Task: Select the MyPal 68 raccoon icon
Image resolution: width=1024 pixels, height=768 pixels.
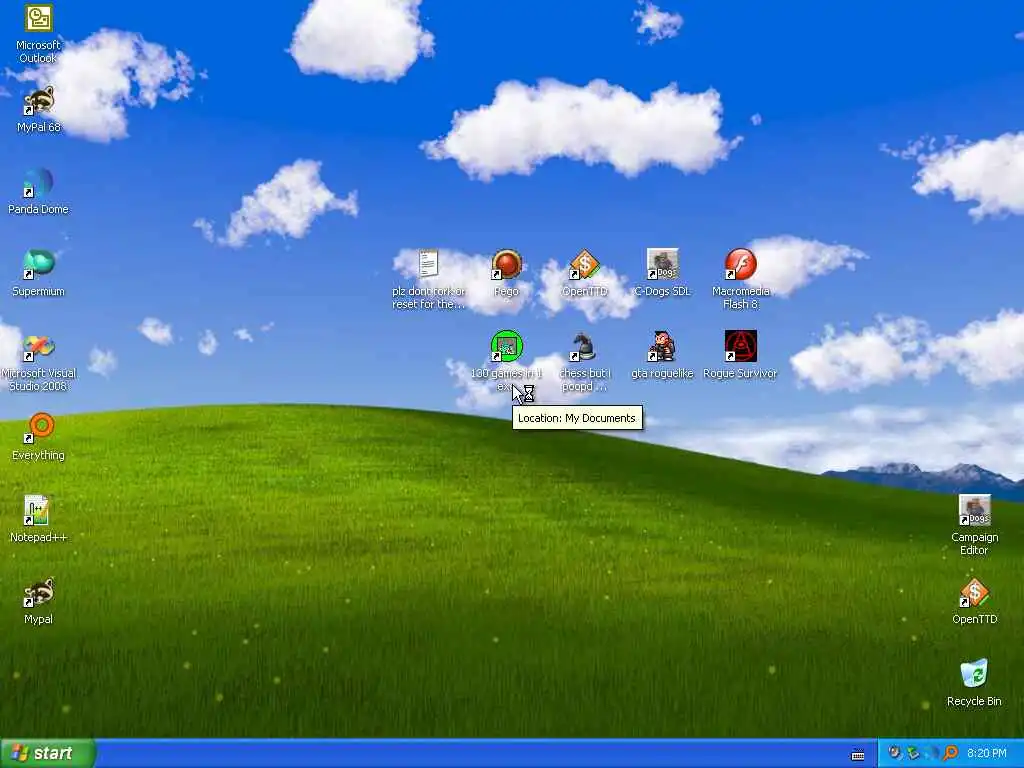Action: click(39, 101)
